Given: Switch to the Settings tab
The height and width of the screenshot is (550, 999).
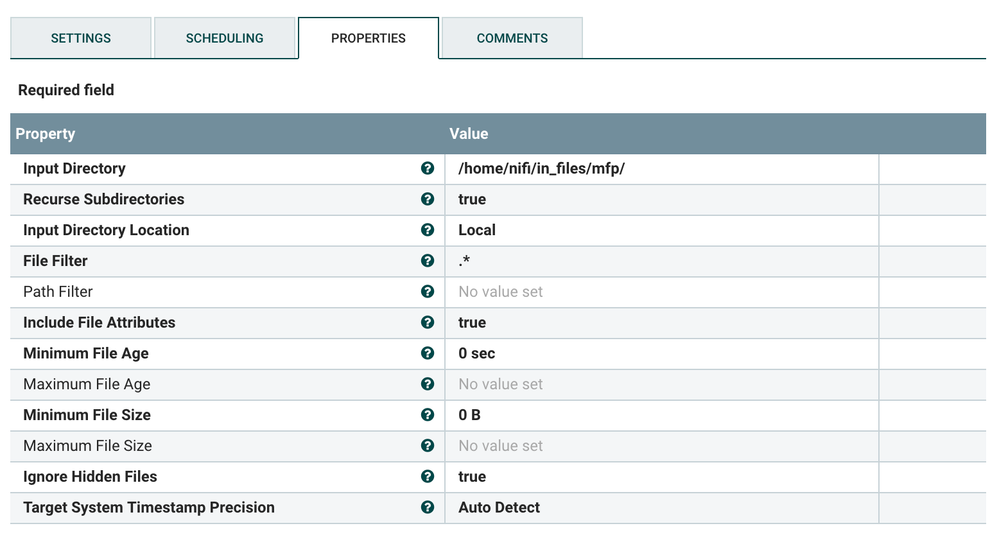Looking at the screenshot, I should pos(81,38).
